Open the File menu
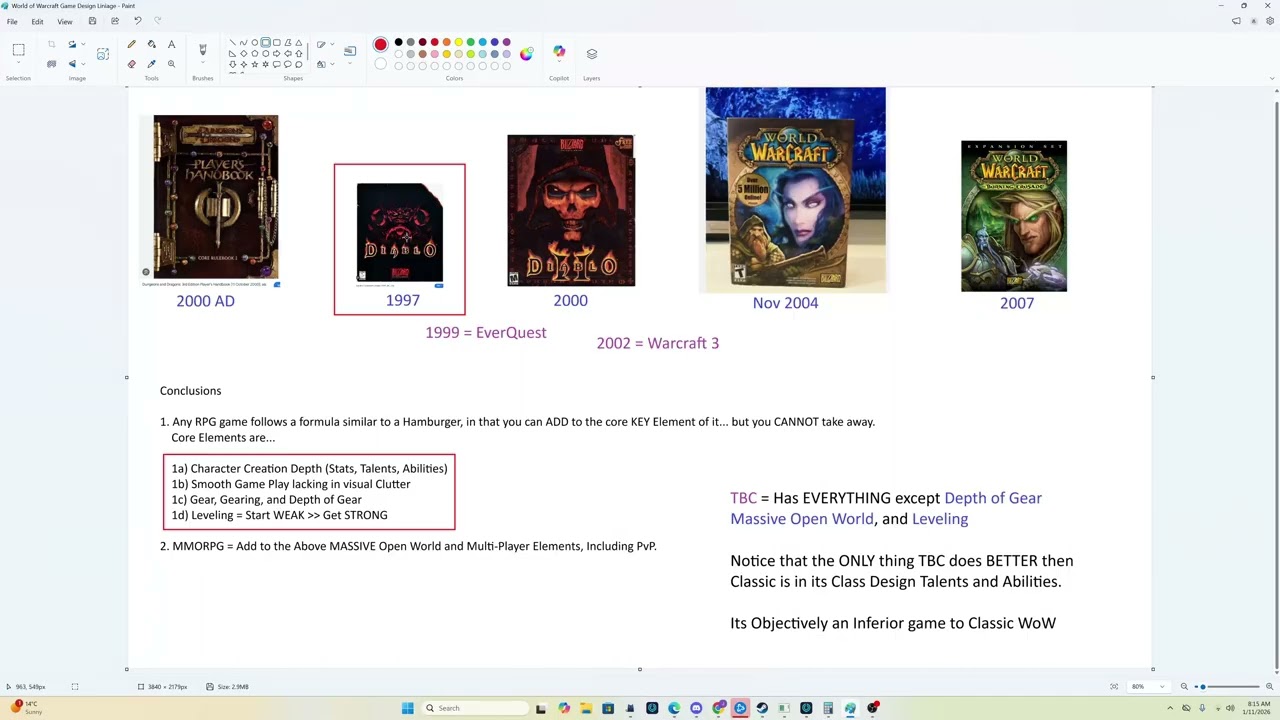 (12, 21)
